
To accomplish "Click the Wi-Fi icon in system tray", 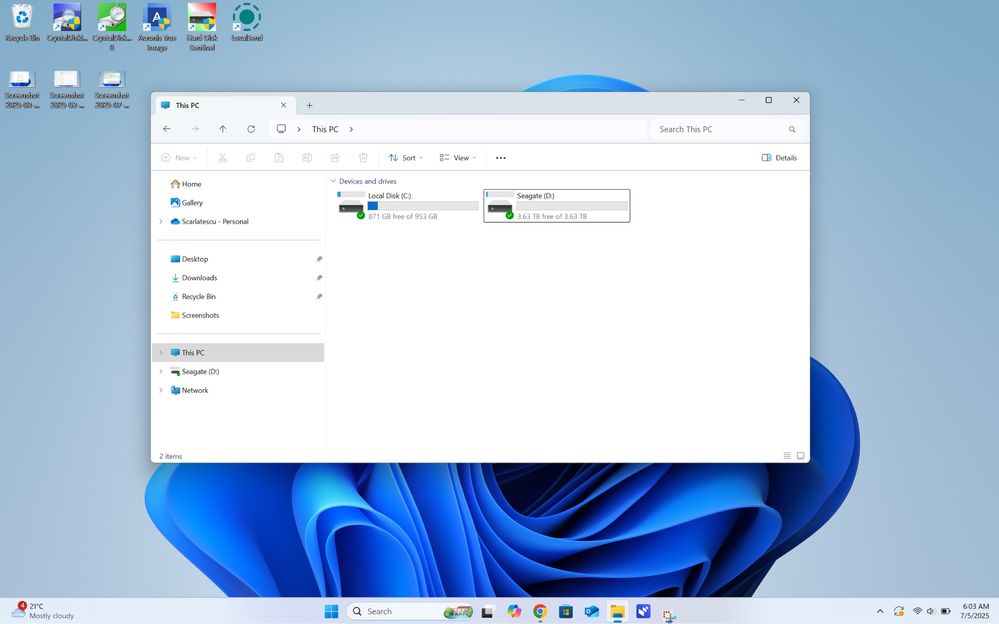I will pos(917,611).
